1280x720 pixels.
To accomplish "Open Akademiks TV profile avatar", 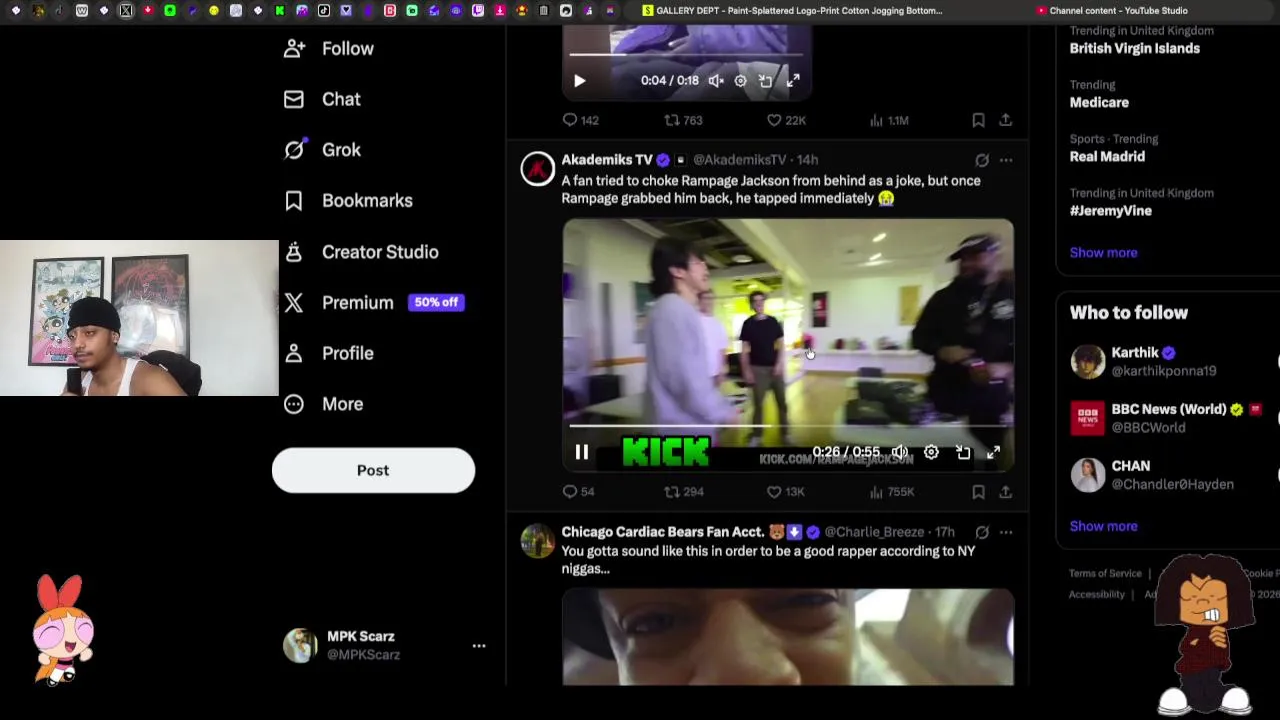I will point(537,169).
